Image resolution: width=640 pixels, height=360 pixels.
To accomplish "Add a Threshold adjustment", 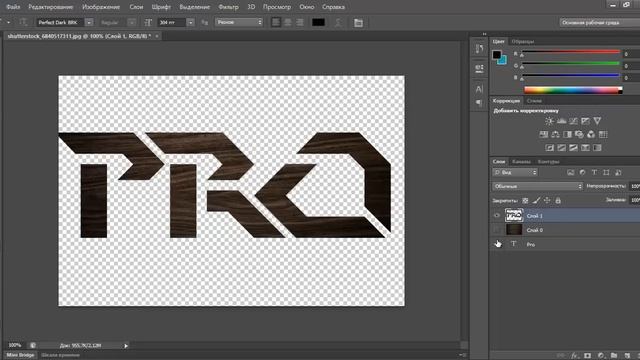I will click(x=573, y=148).
